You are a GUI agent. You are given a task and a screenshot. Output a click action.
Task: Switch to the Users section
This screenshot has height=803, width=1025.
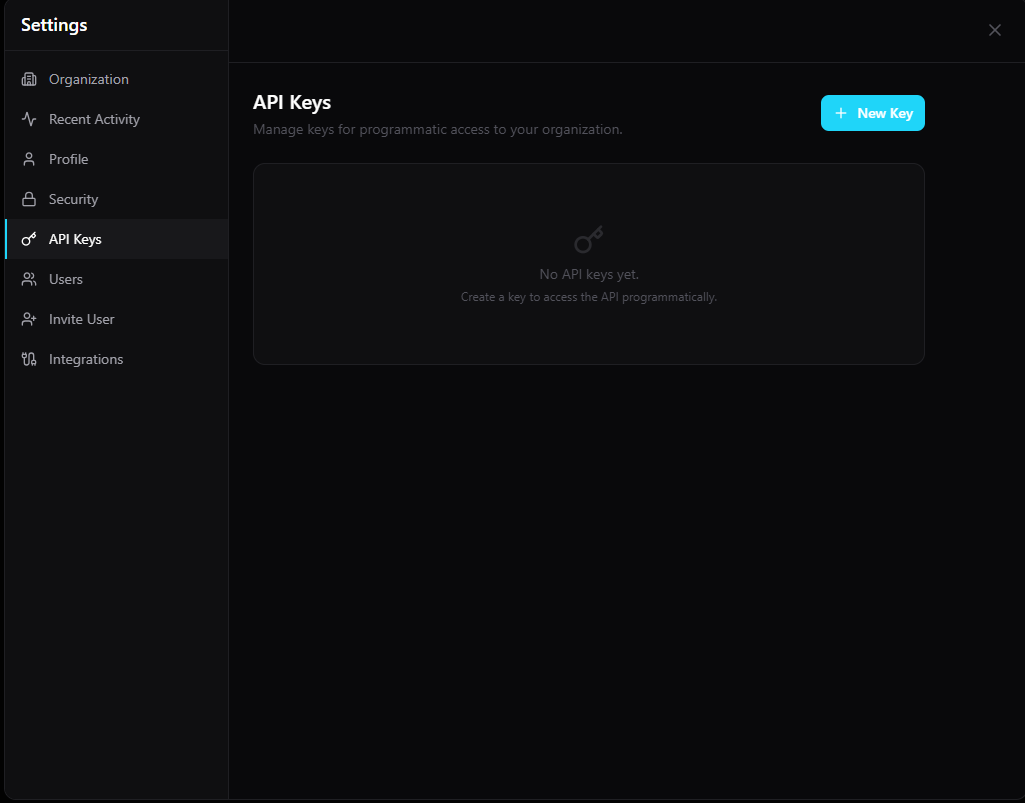click(x=68, y=279)
